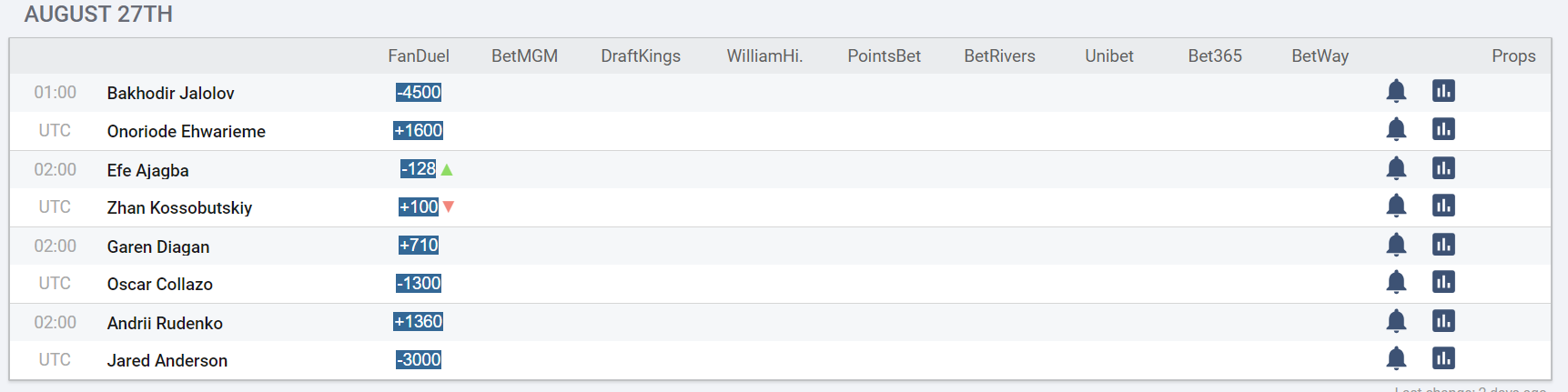1568x392 pixels.
Task: Click the alert bell for Bakhodir Jalolov
Action: (x=1396, y=91)
